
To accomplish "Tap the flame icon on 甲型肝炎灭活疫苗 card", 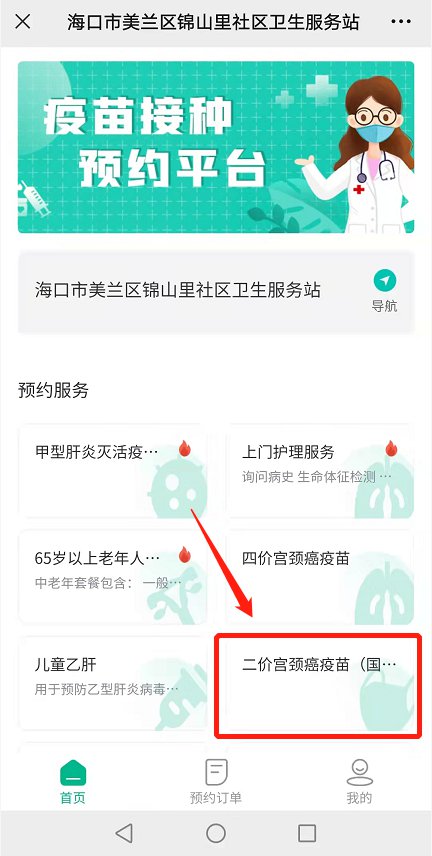I will coord(185,449).
